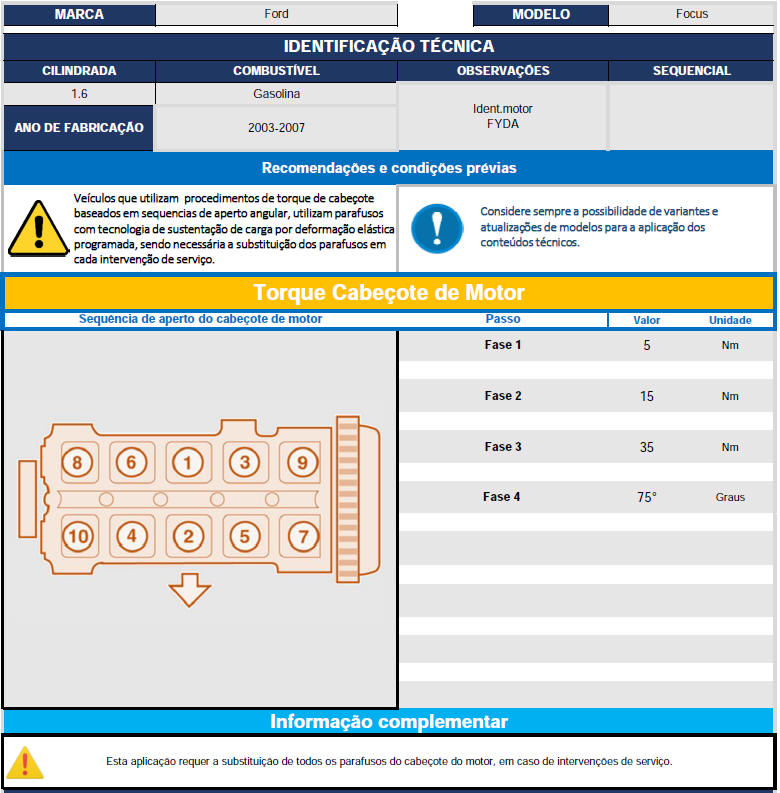Click bolt number 10 in engine diagram
Image resolution: width=780 pixels, height=793 pixels.
(x=77, y=536)
